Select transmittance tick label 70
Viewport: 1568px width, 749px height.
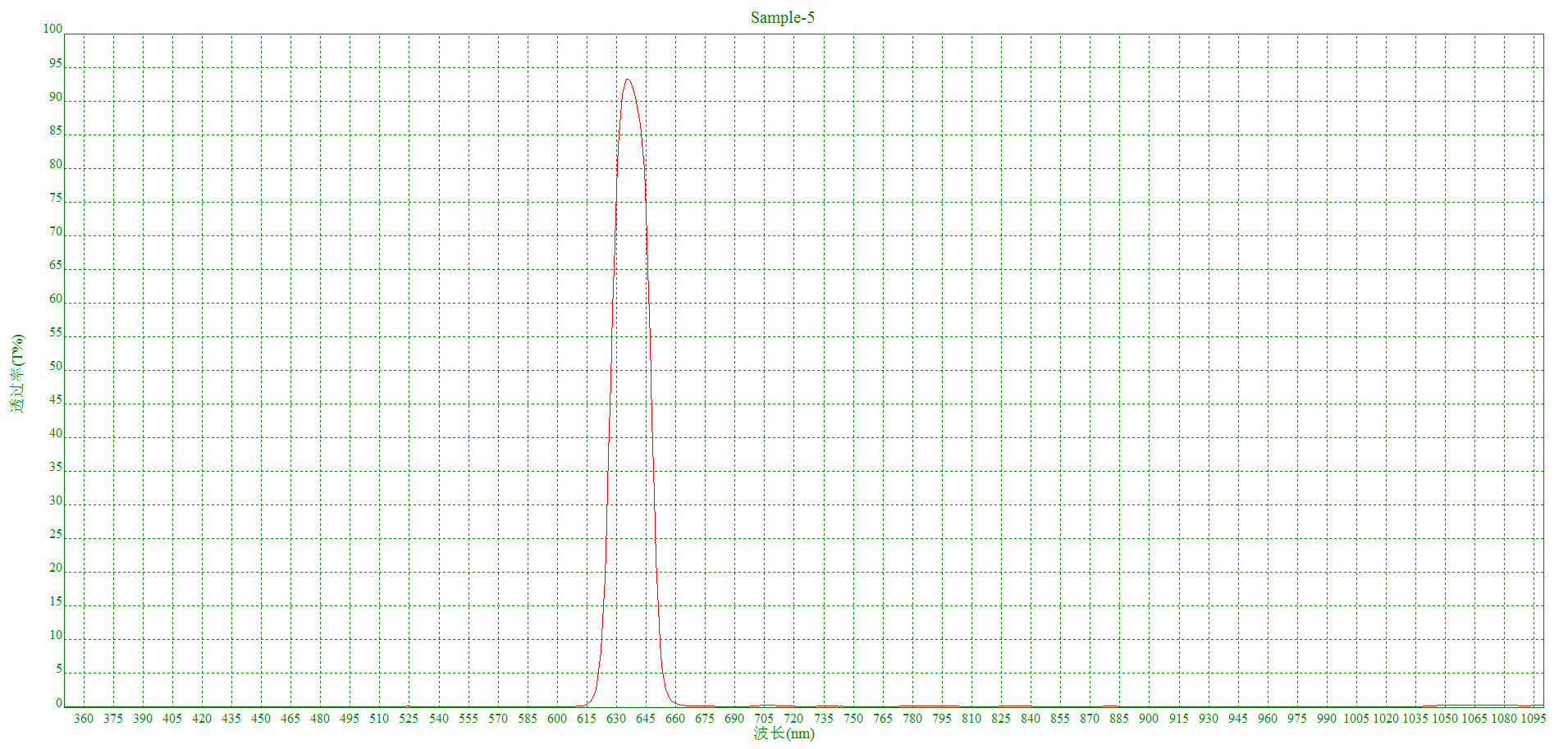56,232
